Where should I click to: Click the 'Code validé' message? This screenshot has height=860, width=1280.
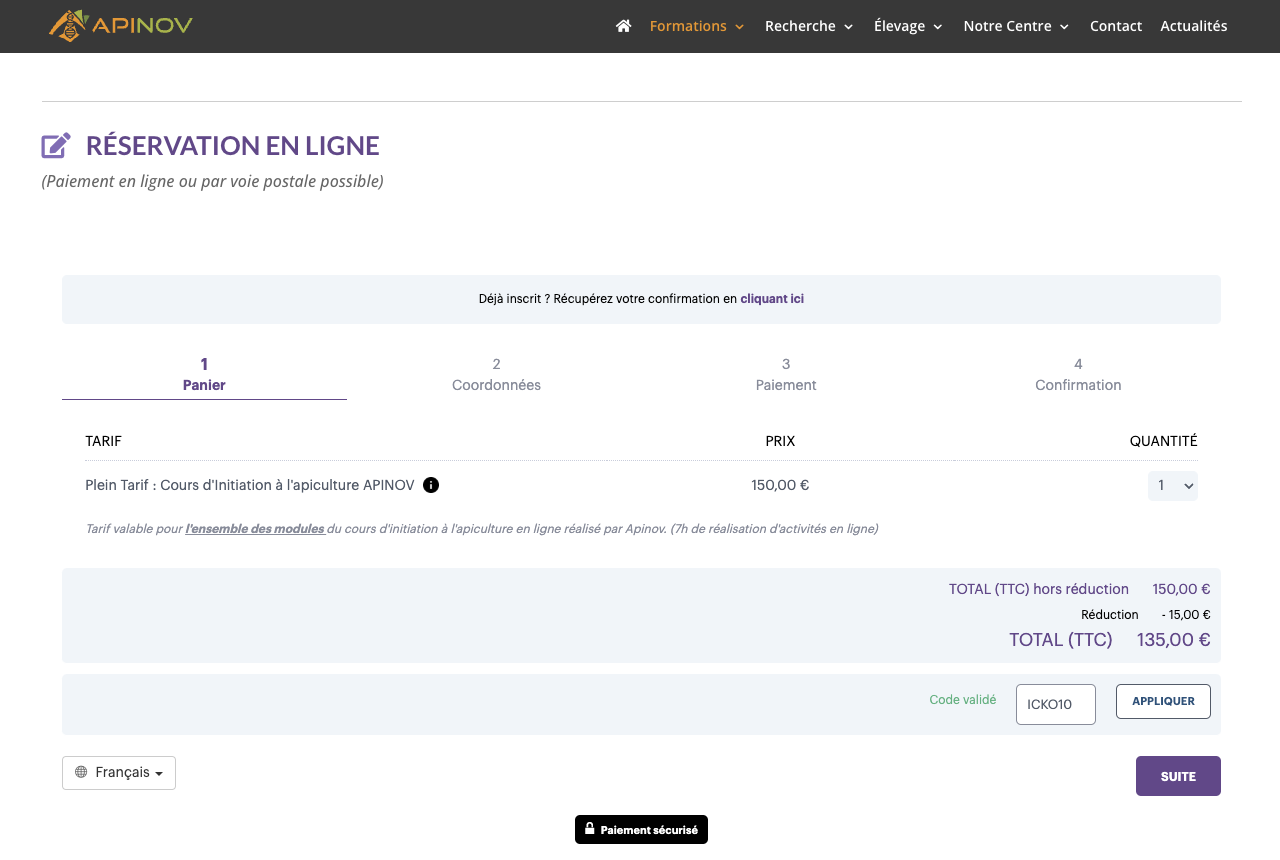963,700
